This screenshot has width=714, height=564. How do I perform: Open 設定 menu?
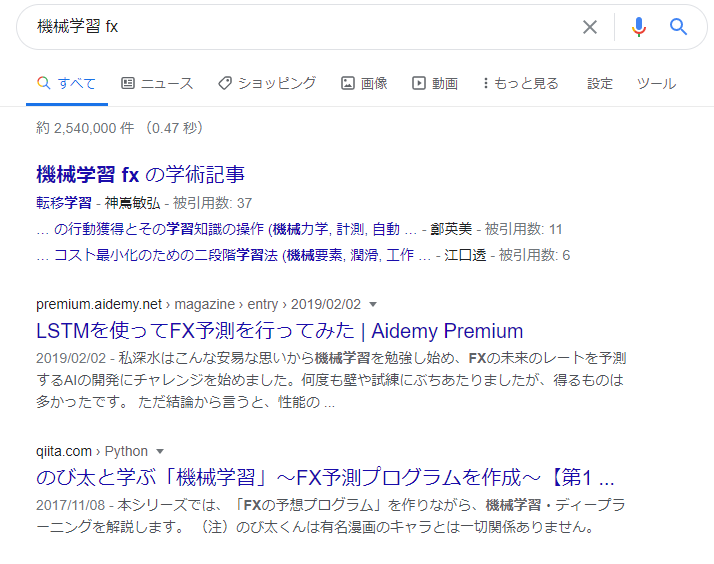600,83
